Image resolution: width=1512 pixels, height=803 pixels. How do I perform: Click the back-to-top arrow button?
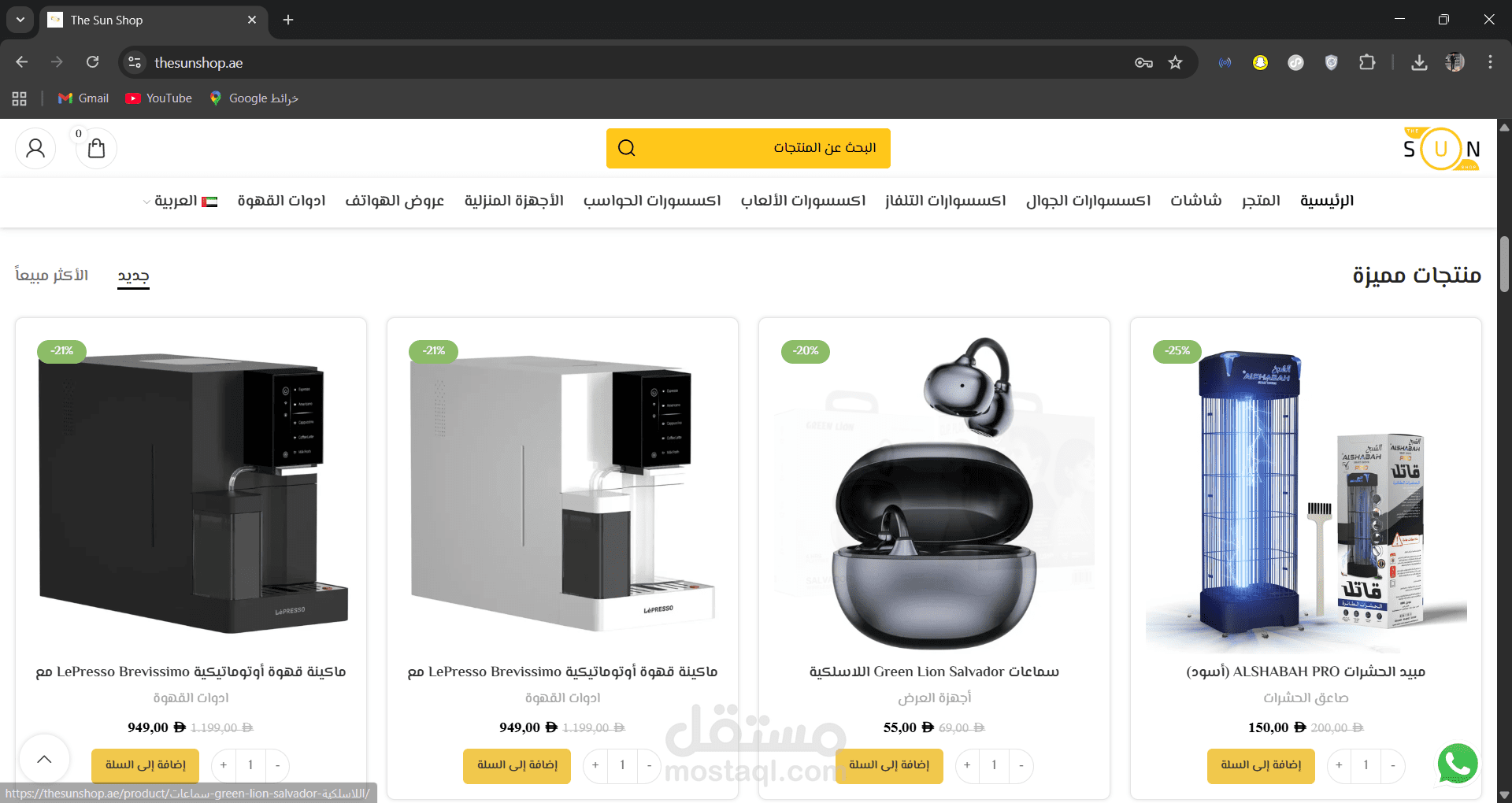45,759
